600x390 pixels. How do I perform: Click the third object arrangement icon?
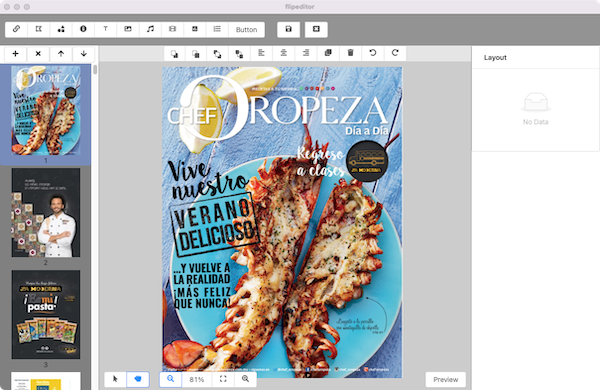(x=217, y=54)
